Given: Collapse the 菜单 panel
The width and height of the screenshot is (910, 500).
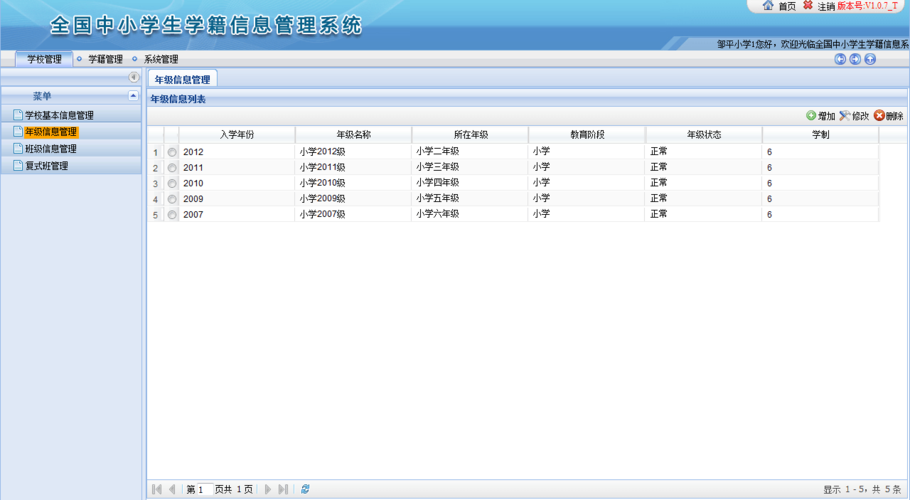Looking at the screenshot, I should point(133,96).
